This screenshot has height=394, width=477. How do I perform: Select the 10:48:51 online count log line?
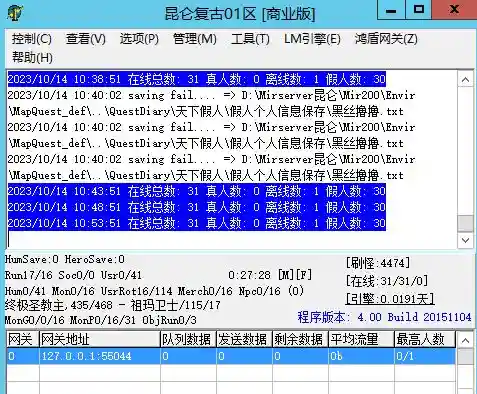point(197,207)
